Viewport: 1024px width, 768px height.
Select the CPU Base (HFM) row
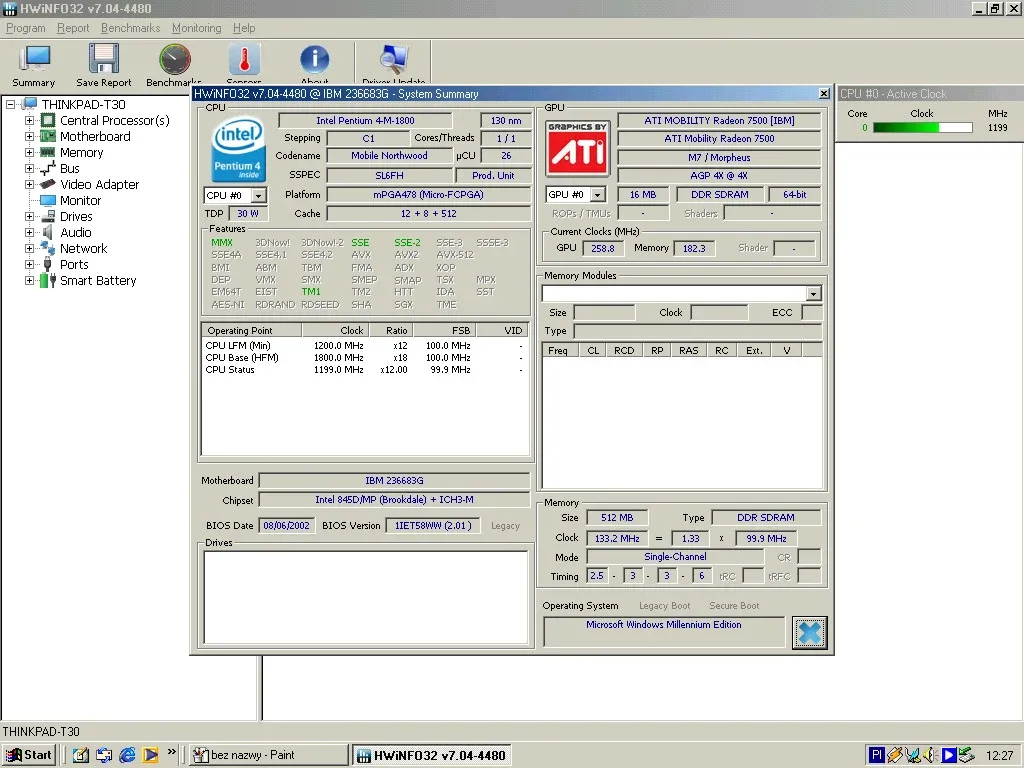(364, 357)
